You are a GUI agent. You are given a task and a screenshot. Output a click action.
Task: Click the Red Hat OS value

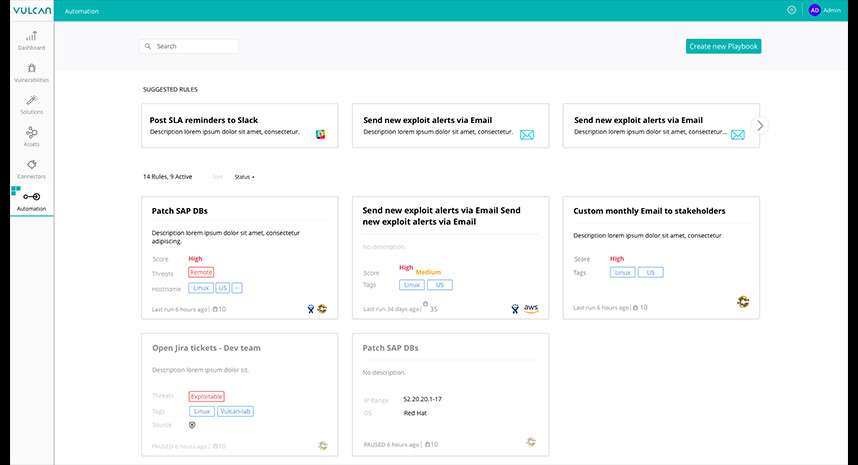tap(415, 413)
